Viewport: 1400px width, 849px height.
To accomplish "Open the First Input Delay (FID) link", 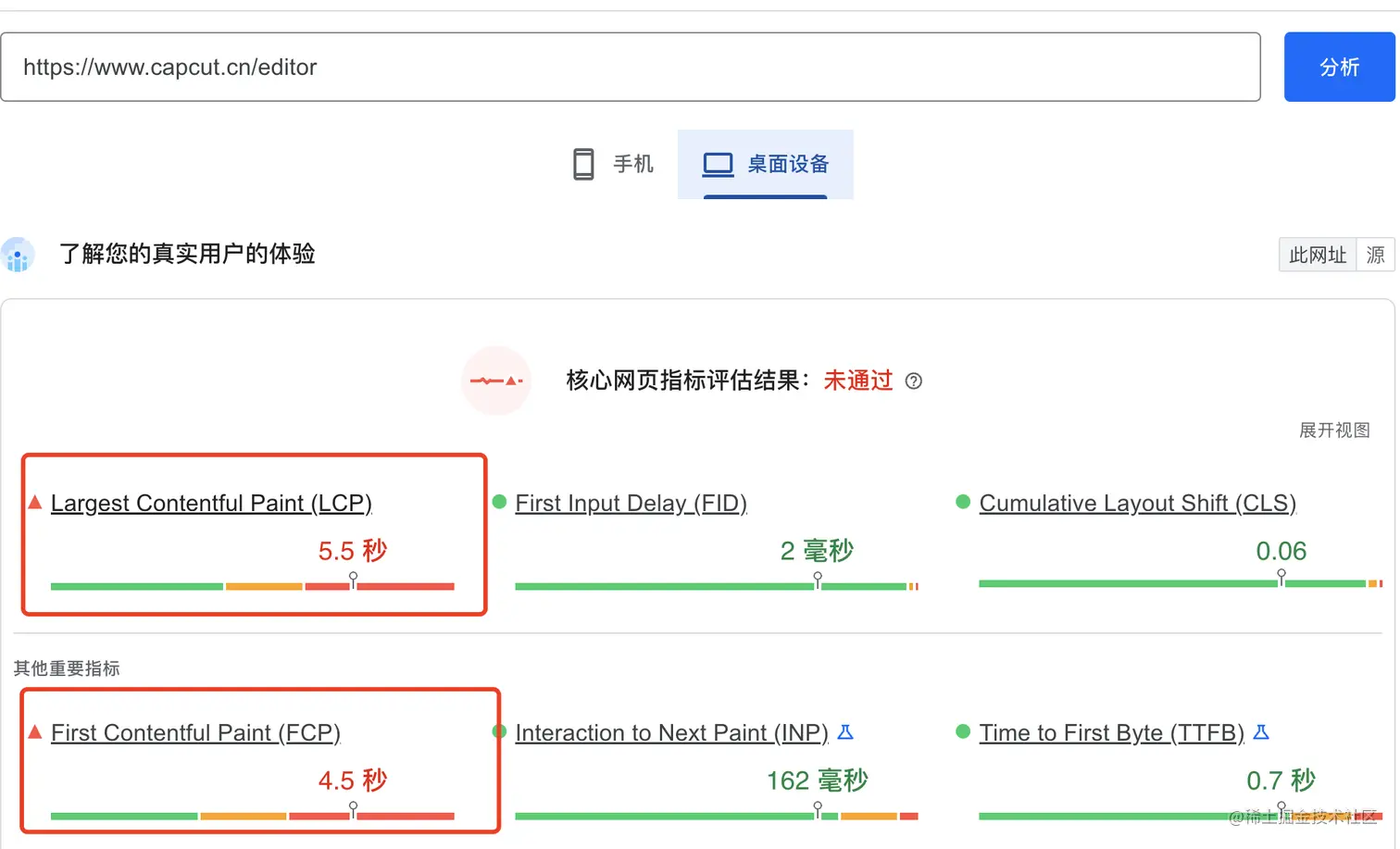I will pyautogui.click(x=631, y=503).
